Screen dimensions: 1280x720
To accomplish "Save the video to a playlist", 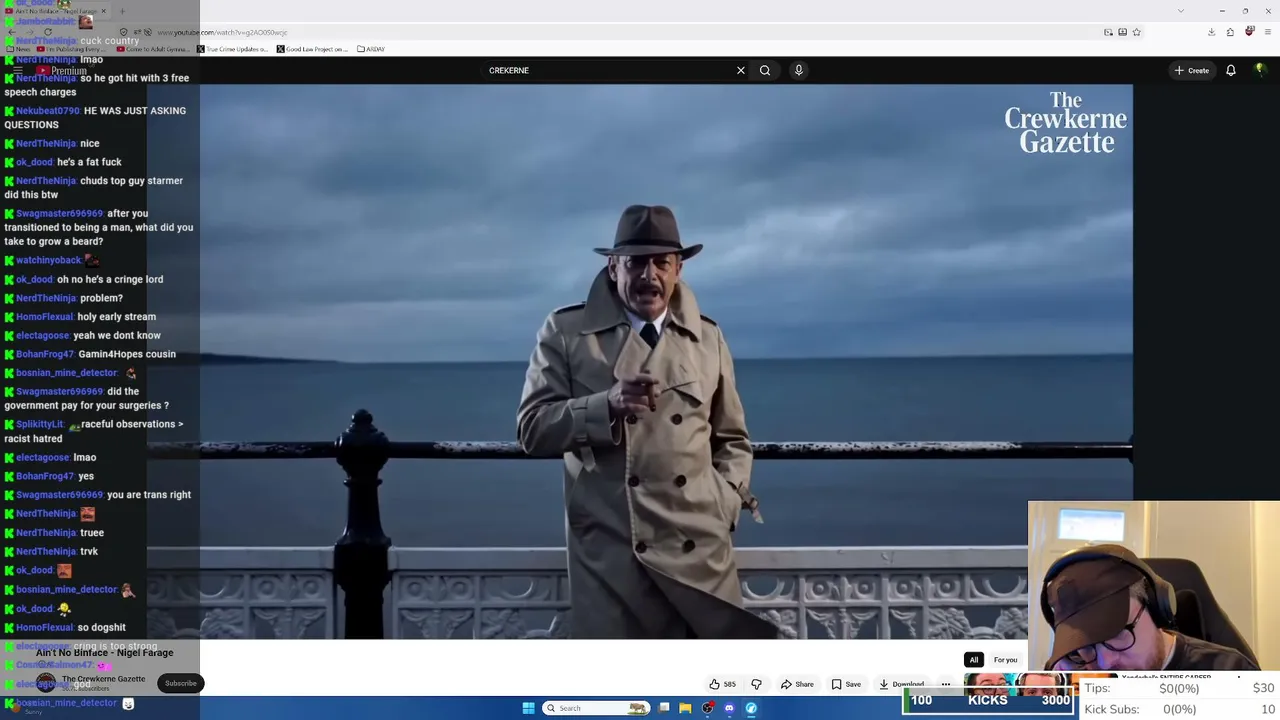I will pyautogui.click(x=846, y=684).
